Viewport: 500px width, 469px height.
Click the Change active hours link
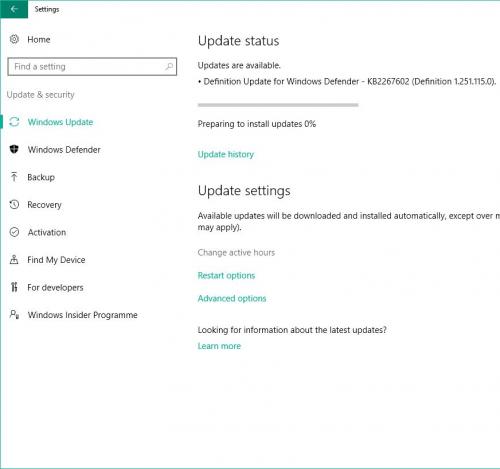[236, 253]
